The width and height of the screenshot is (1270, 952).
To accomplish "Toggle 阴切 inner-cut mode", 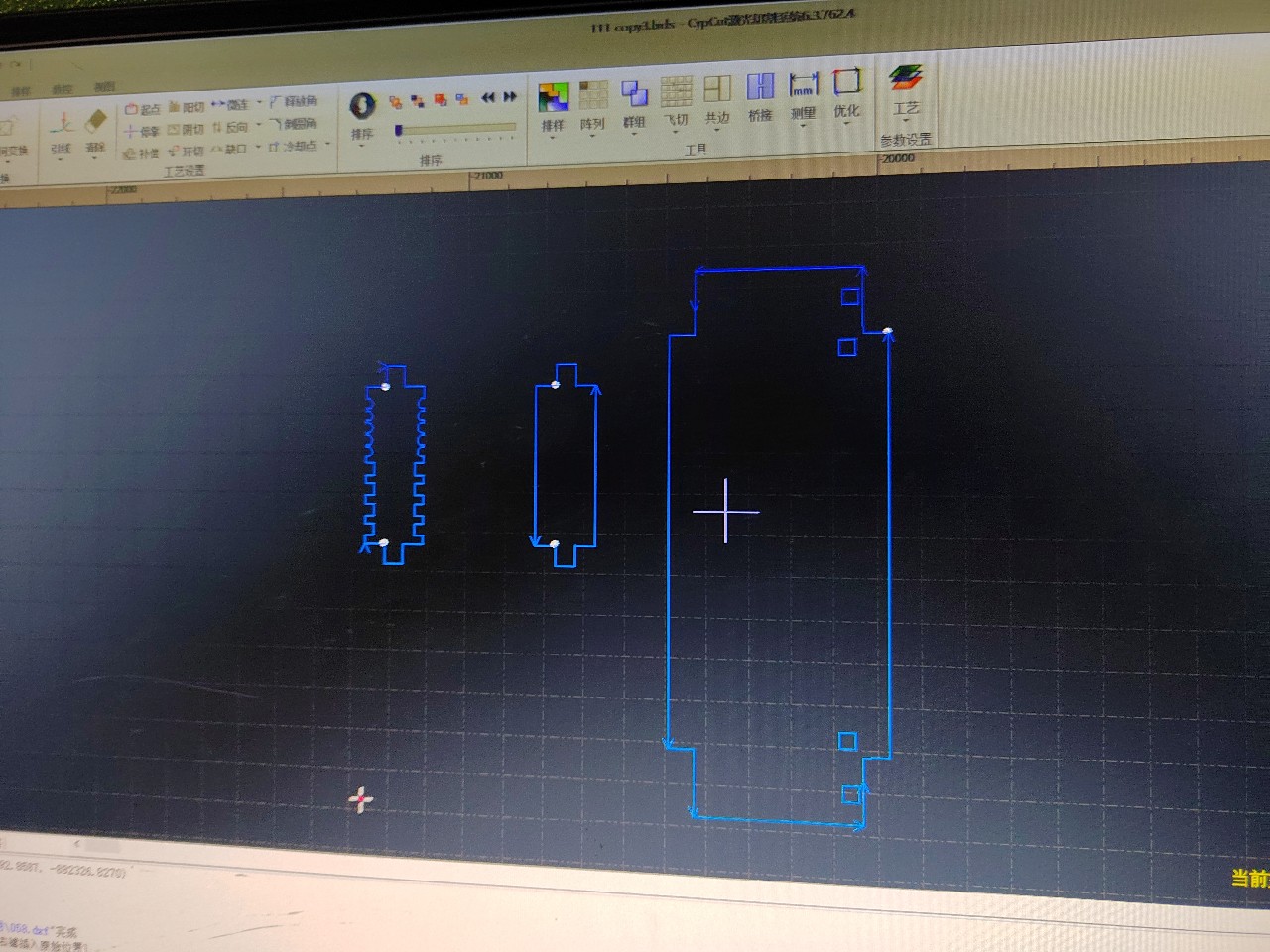I will (x=186, y=130).
